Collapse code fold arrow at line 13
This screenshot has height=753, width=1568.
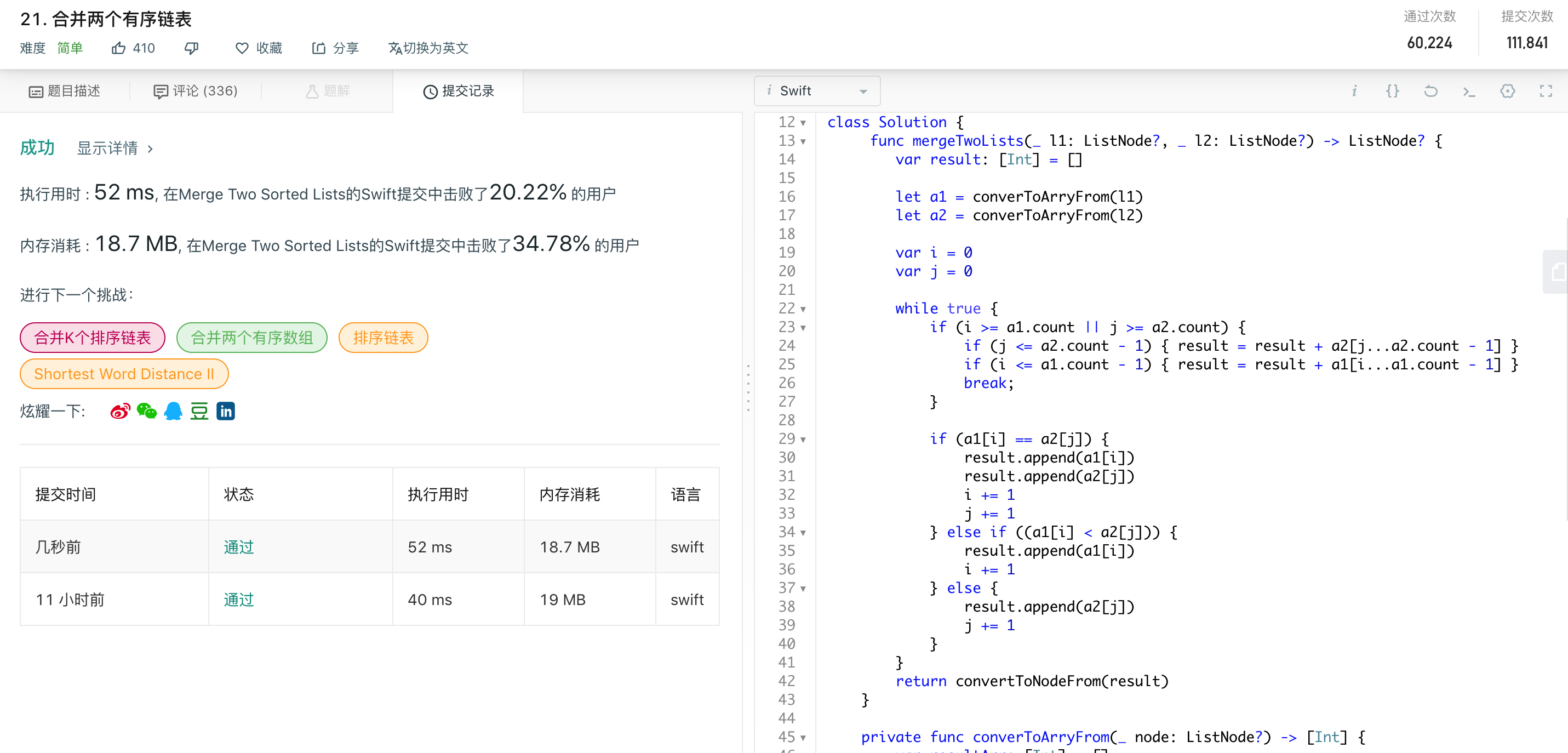803,142
